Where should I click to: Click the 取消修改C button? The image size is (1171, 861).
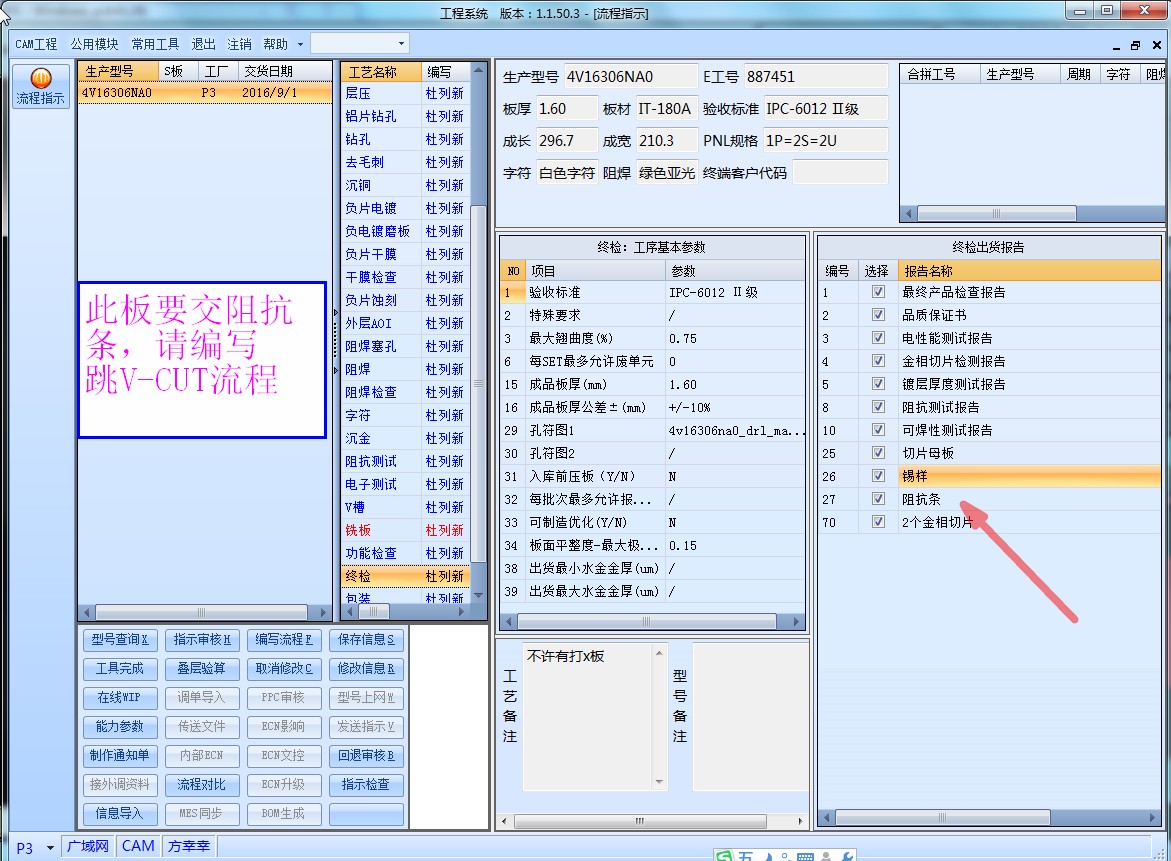click(x=284, y=668)
